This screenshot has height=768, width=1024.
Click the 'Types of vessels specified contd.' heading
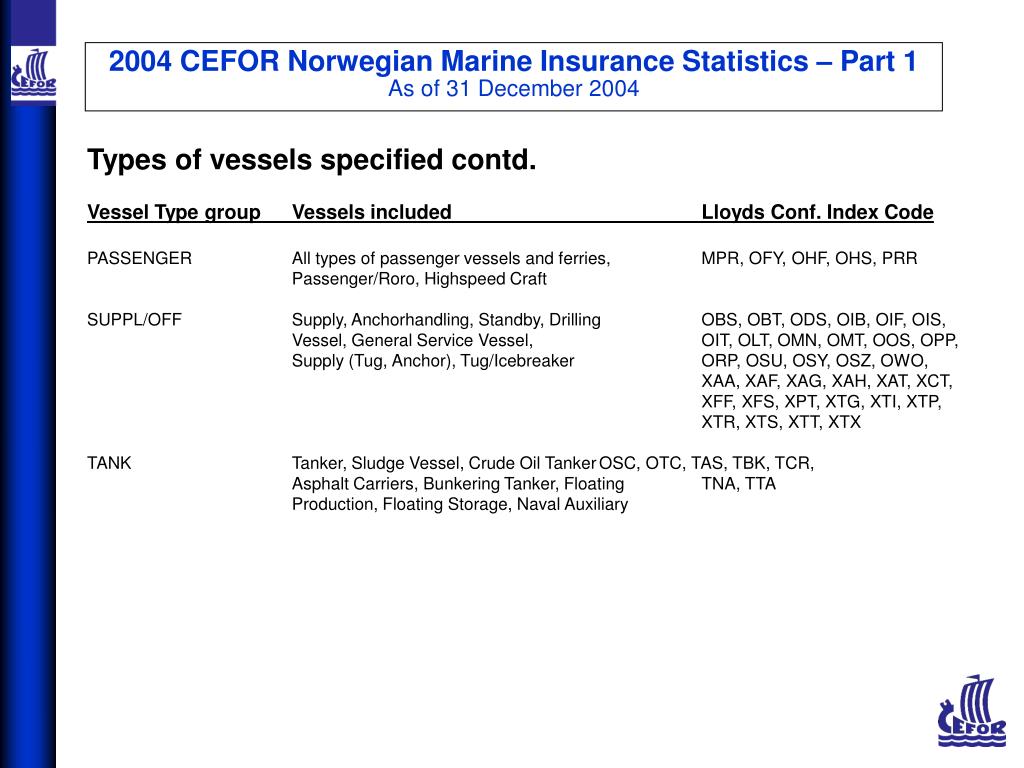click(x=312, y=159)
